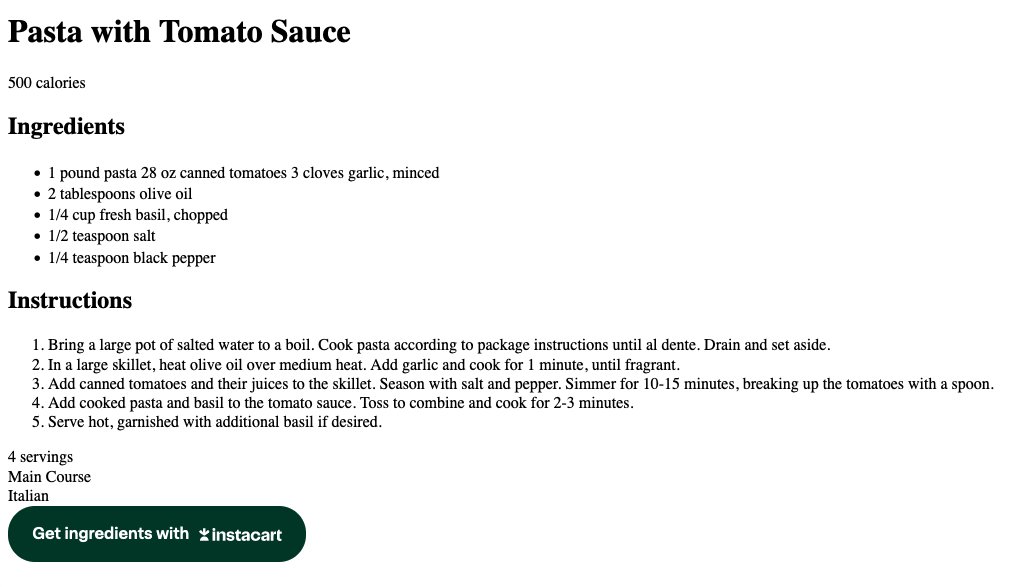Click instruction step 1 about boiling water
Image resolution: width=1035 pixels, height=587 pixels.
click(x=439, y=345)
